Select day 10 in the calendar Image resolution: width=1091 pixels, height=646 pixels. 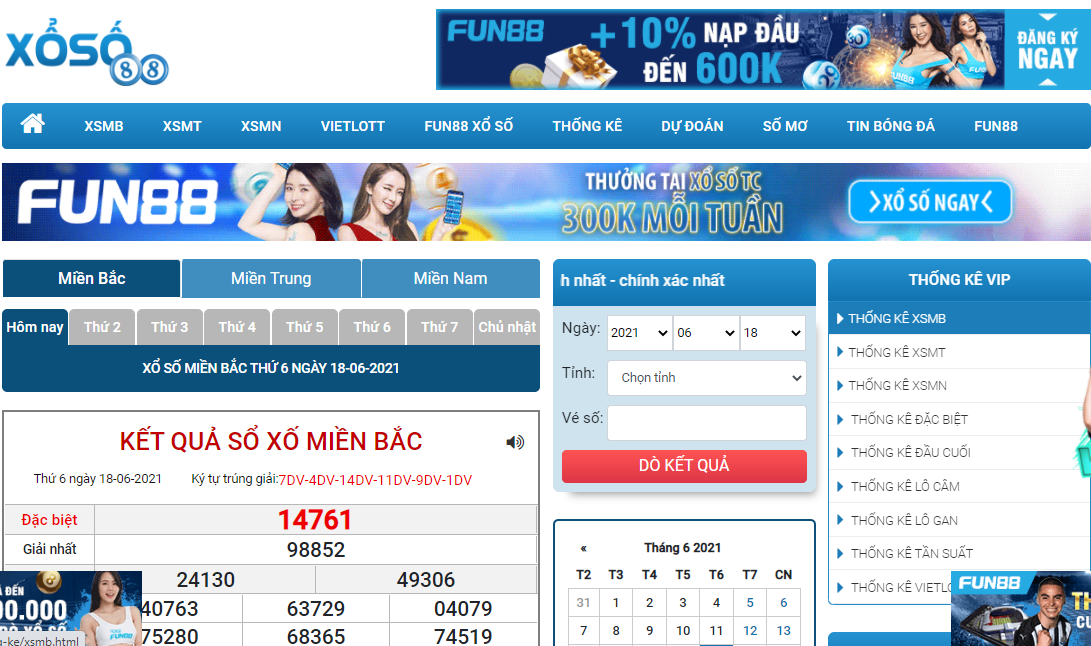(x=683, y=631)
